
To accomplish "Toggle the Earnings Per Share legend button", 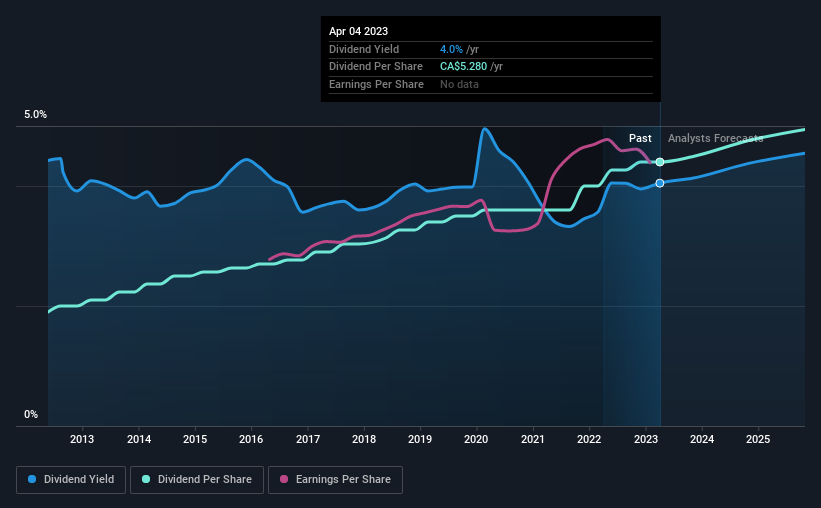I will tap(335, 480).
